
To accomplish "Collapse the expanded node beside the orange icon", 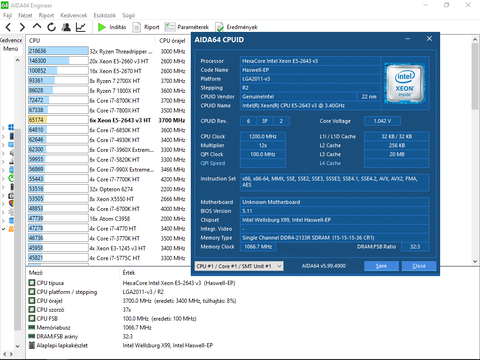I will pos(3,229).
